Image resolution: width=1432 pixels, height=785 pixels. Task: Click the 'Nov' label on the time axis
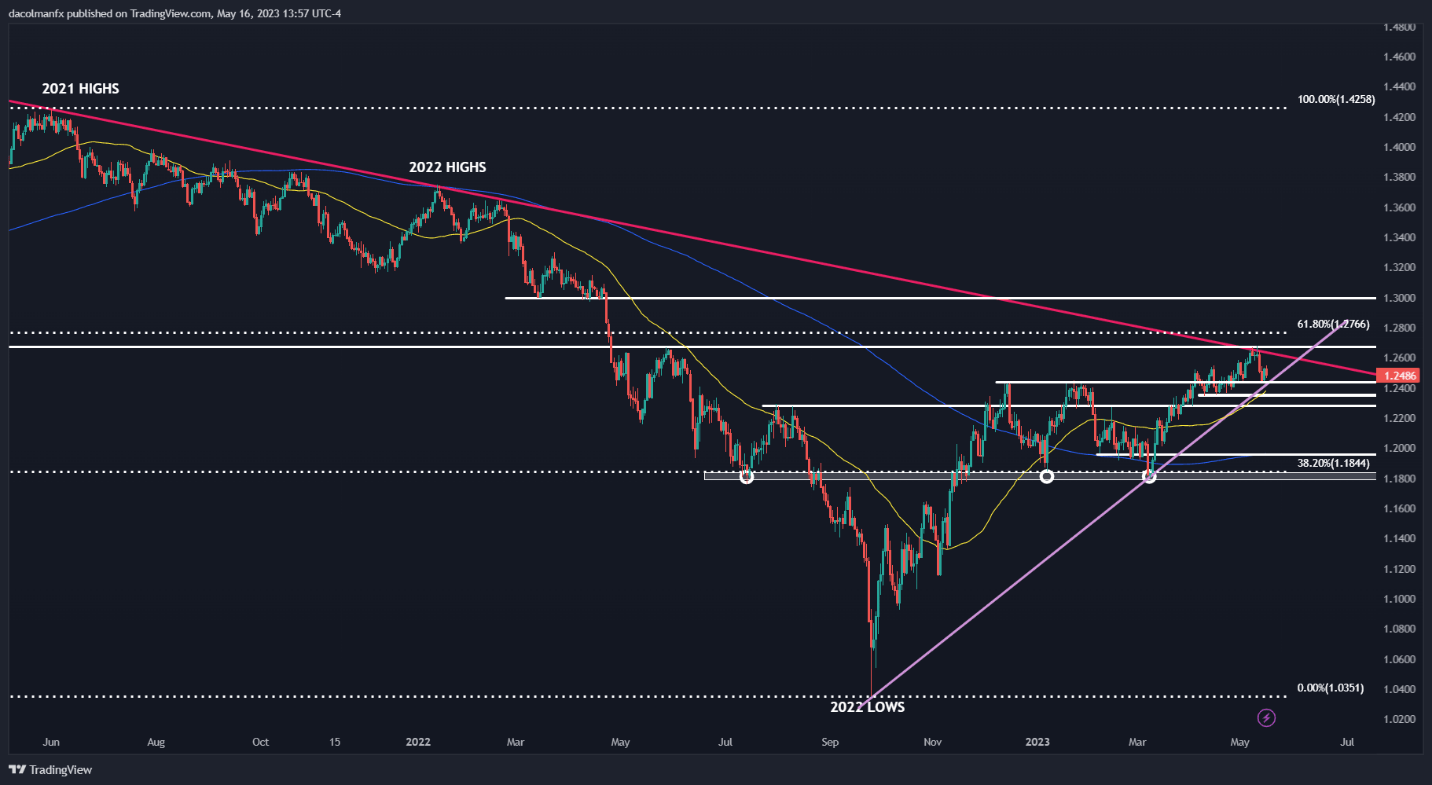933,742
